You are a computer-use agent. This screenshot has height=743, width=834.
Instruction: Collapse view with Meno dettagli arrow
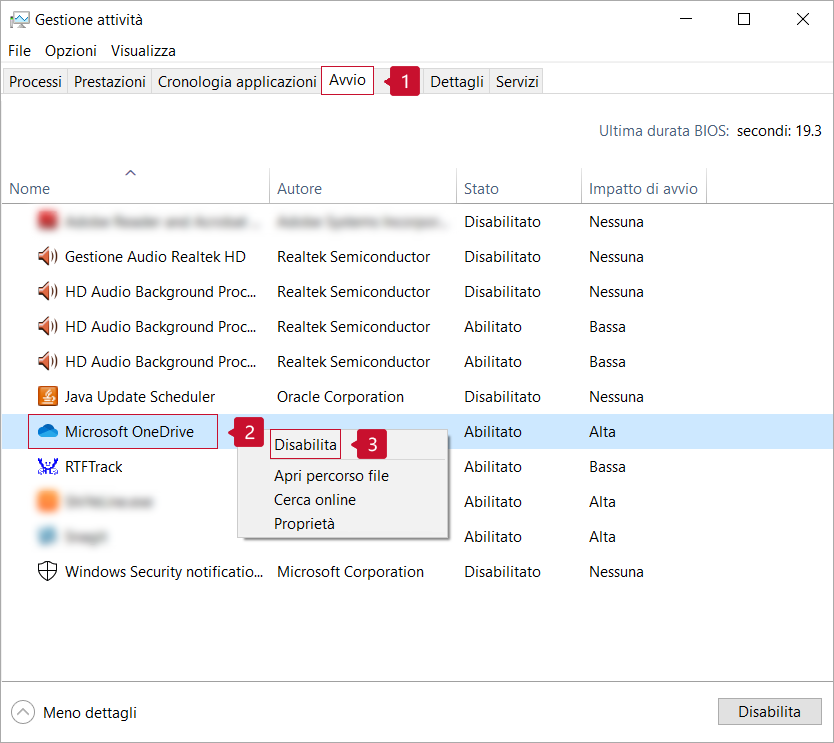click(23, 713)
